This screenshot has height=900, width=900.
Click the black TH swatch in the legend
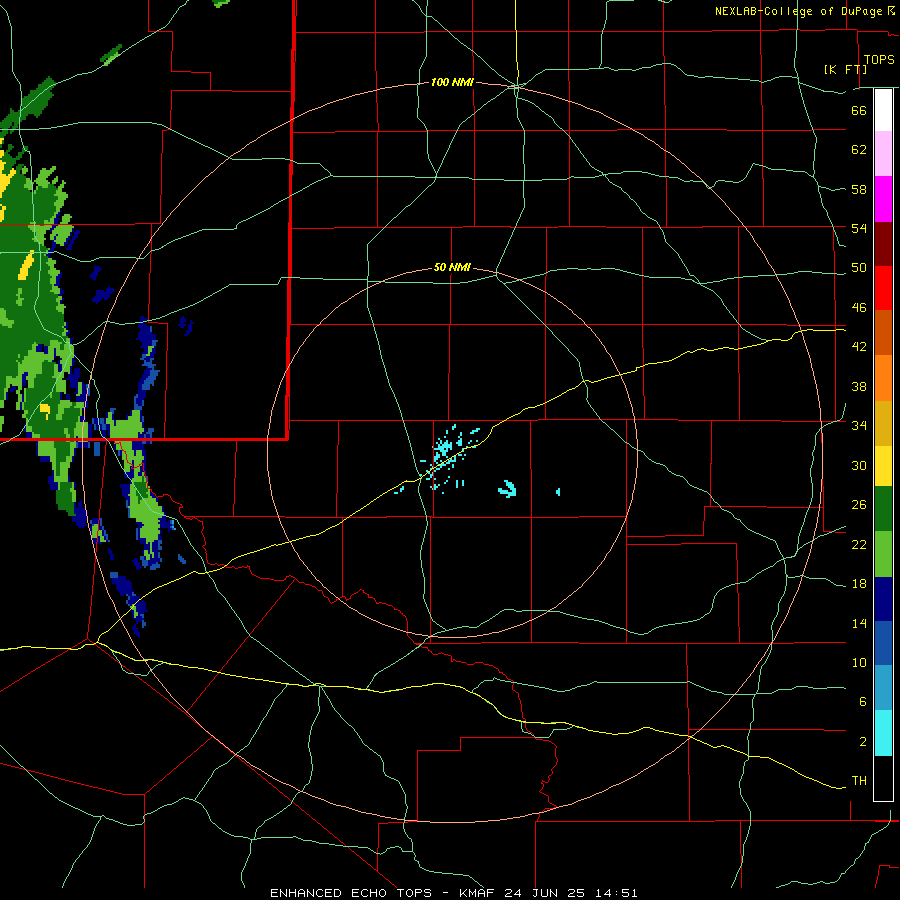click(883, 778)
